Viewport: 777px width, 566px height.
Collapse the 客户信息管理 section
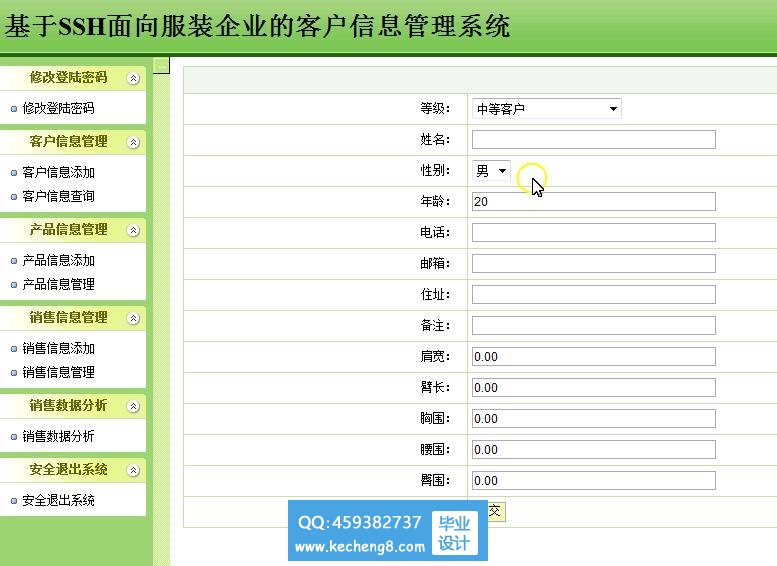click(x=133, y=143)
